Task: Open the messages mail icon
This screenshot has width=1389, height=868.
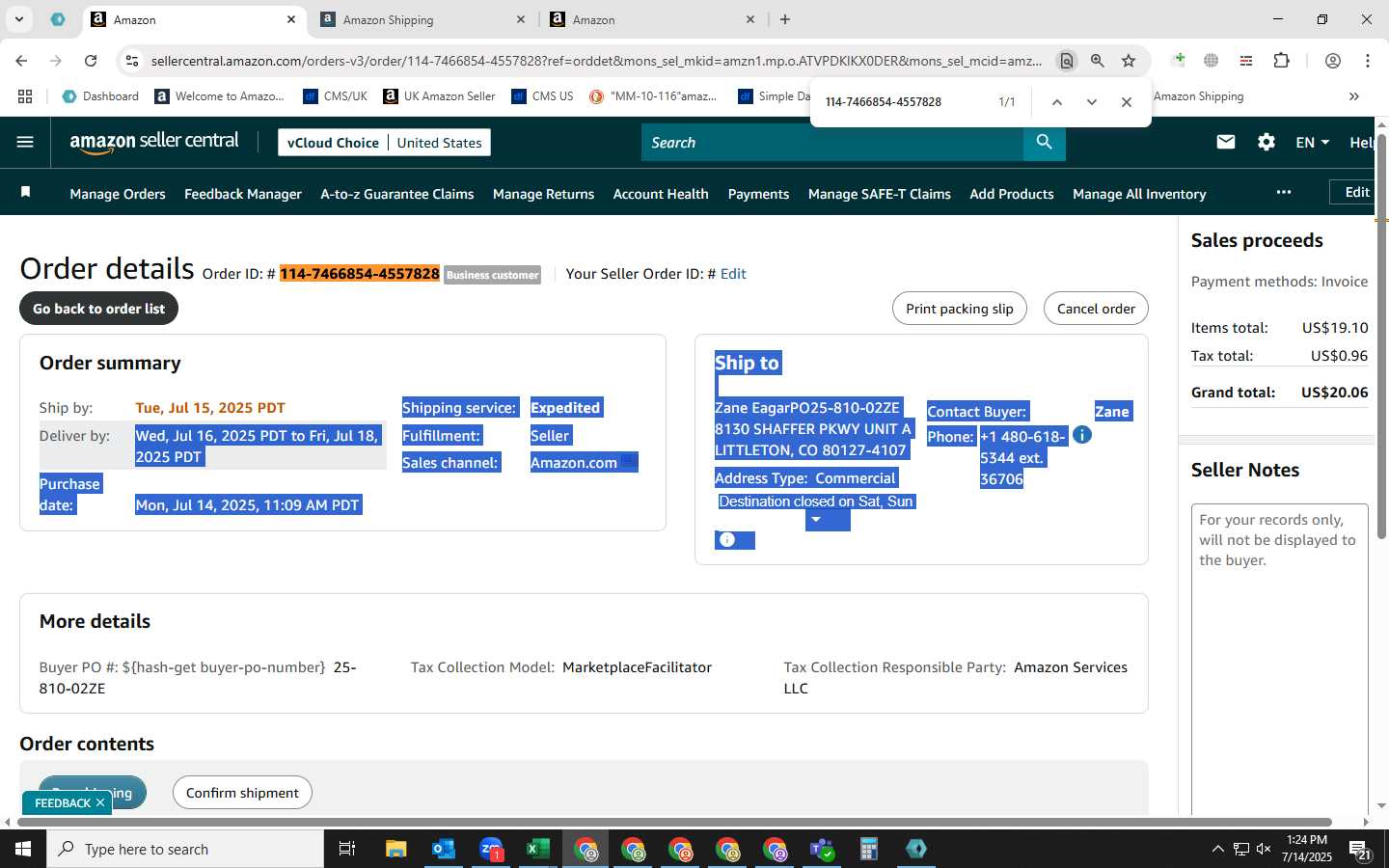Action: pyautogui.click(x=1226, y=142)
